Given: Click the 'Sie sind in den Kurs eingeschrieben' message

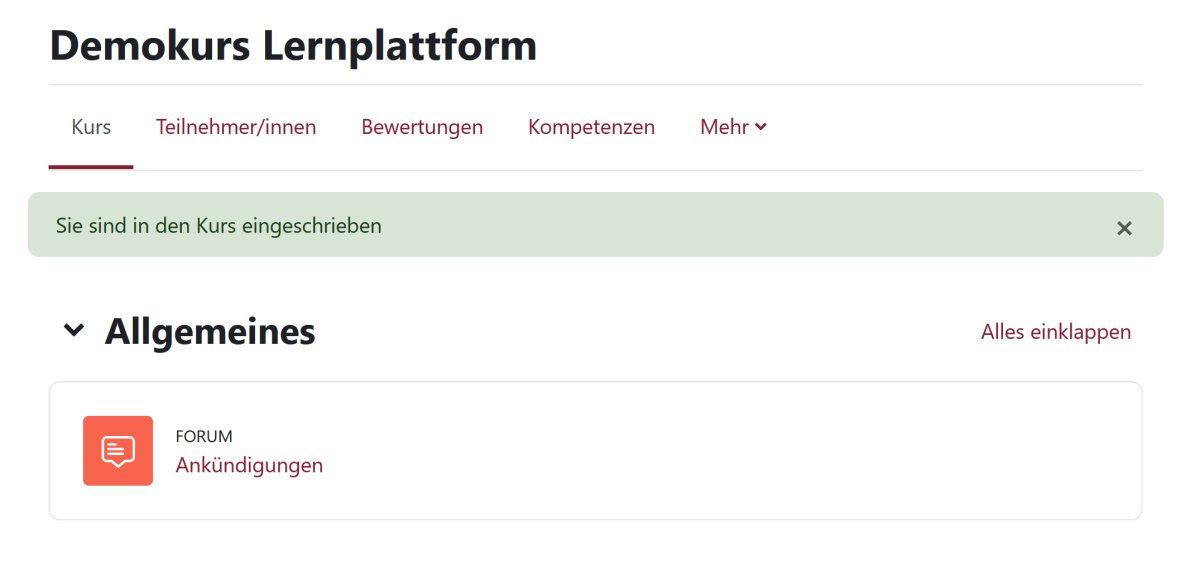Looking at the screenshot, I should (219, 226).
